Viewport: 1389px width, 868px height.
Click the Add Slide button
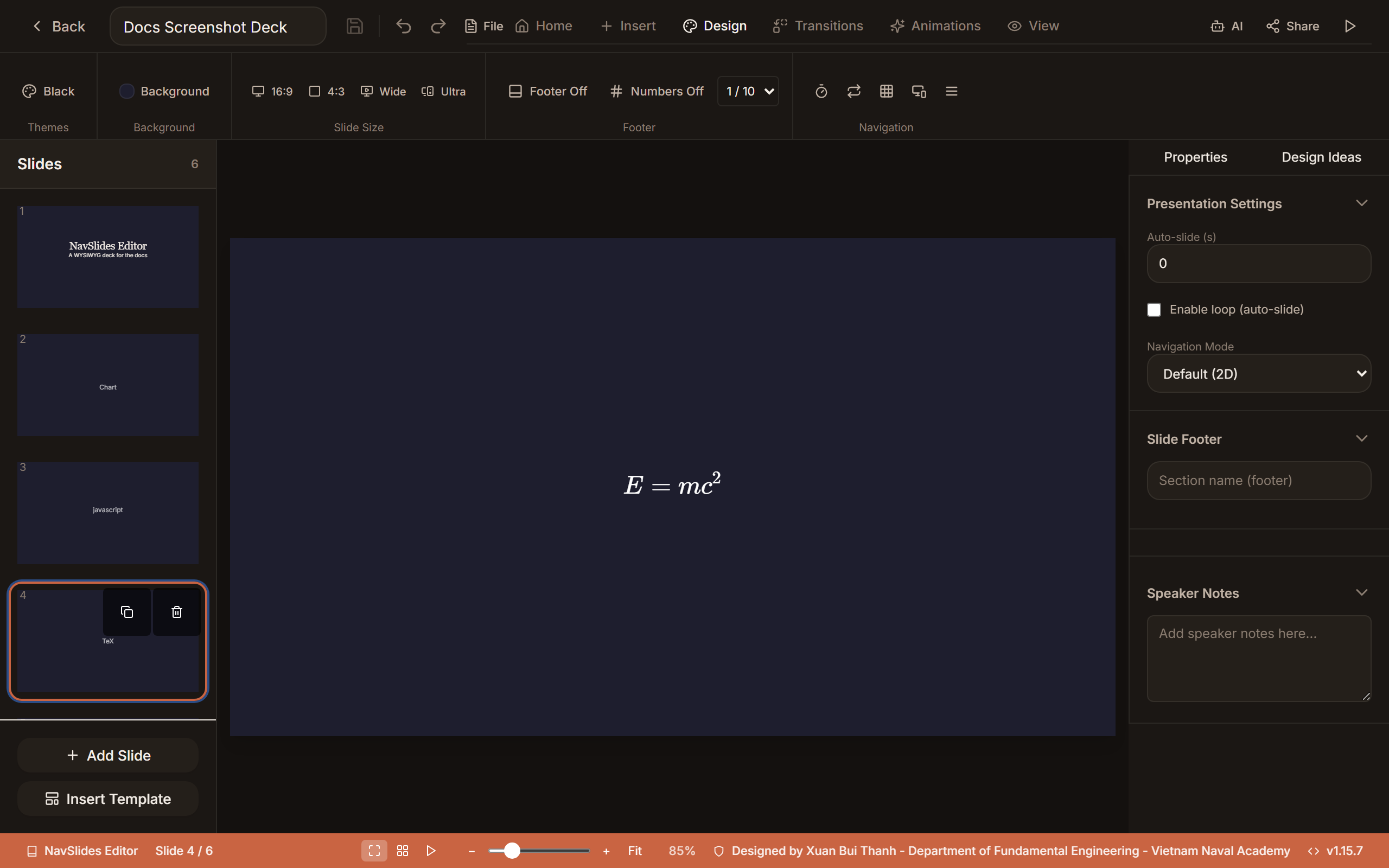tap(108, 756)
